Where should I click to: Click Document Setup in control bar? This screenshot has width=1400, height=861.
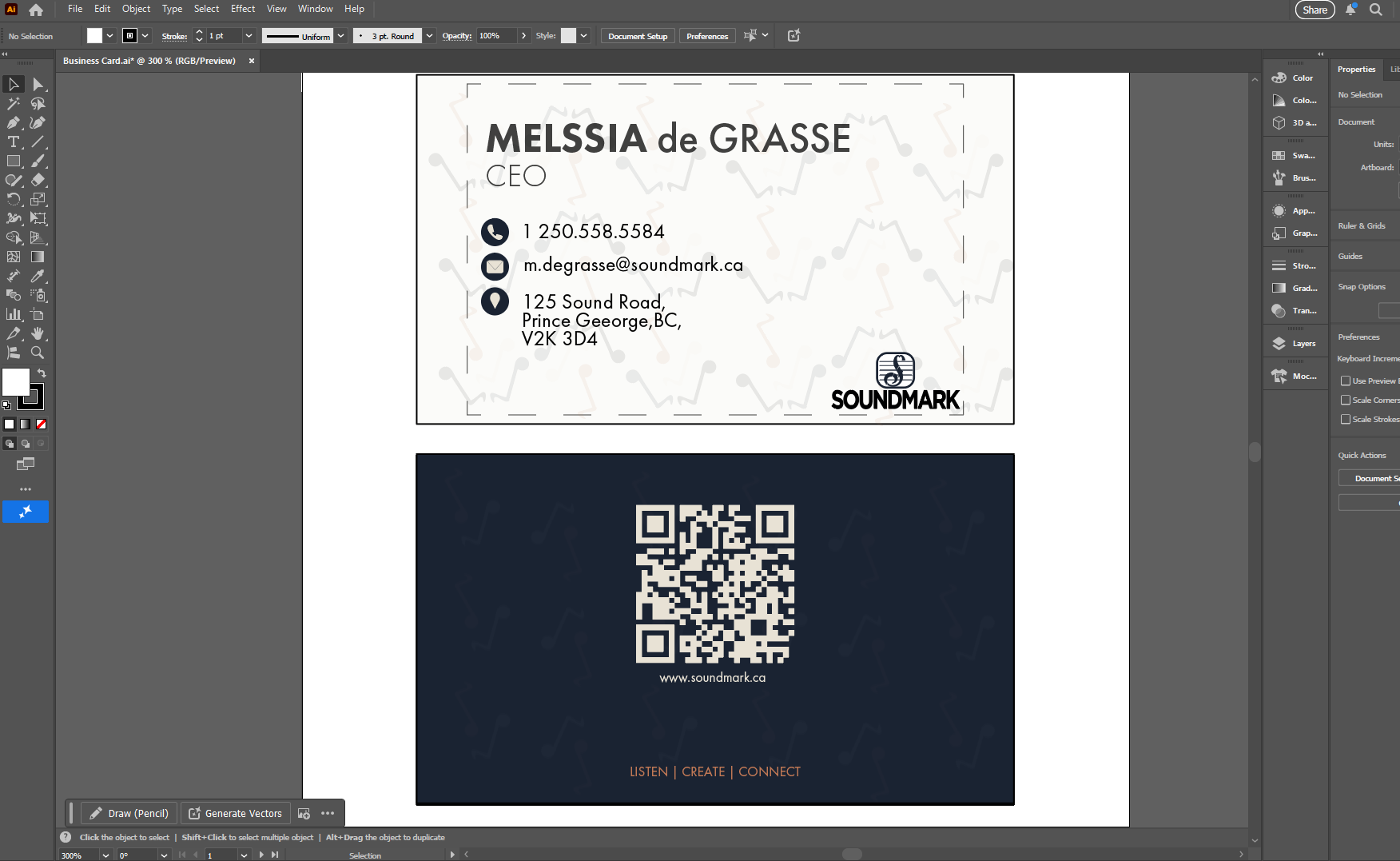coord(638,36)
